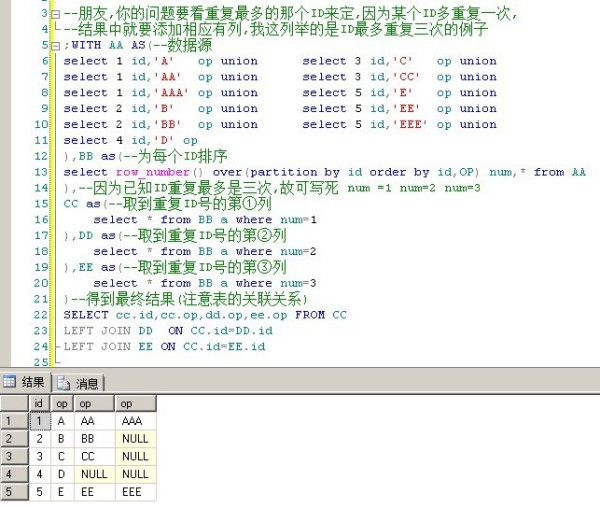Select the 结果 tab label
The width and height of the screenshot is (600, 508).
tap(33, 383)
